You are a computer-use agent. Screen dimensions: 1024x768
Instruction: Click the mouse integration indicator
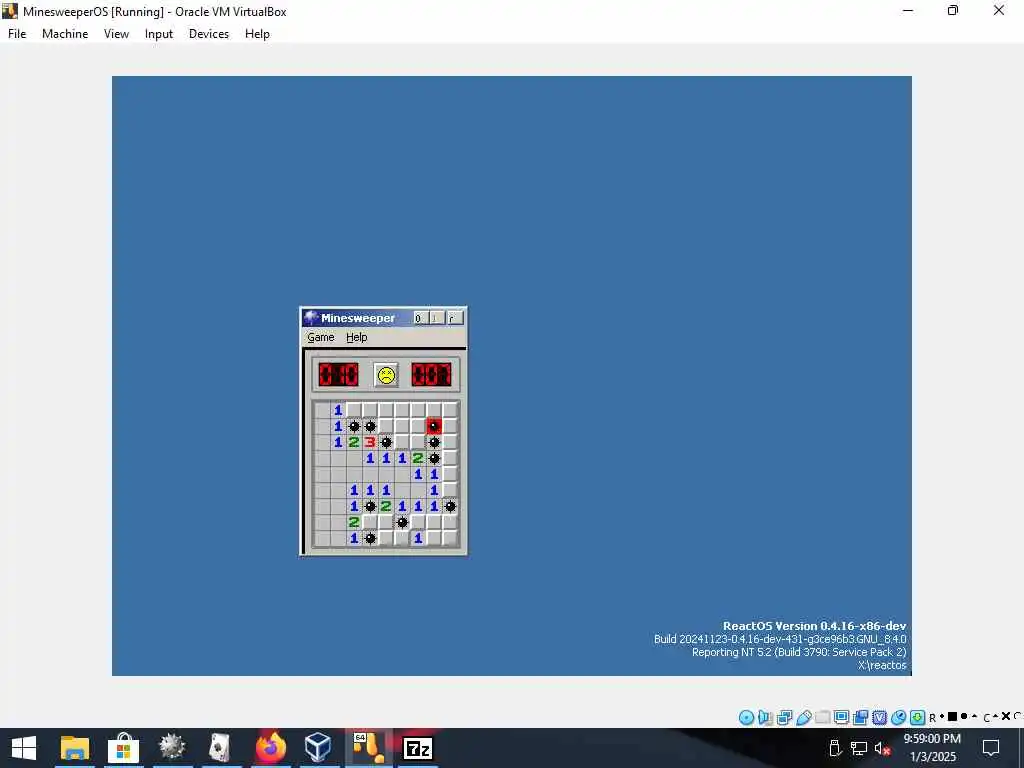(x=899, y=718)
